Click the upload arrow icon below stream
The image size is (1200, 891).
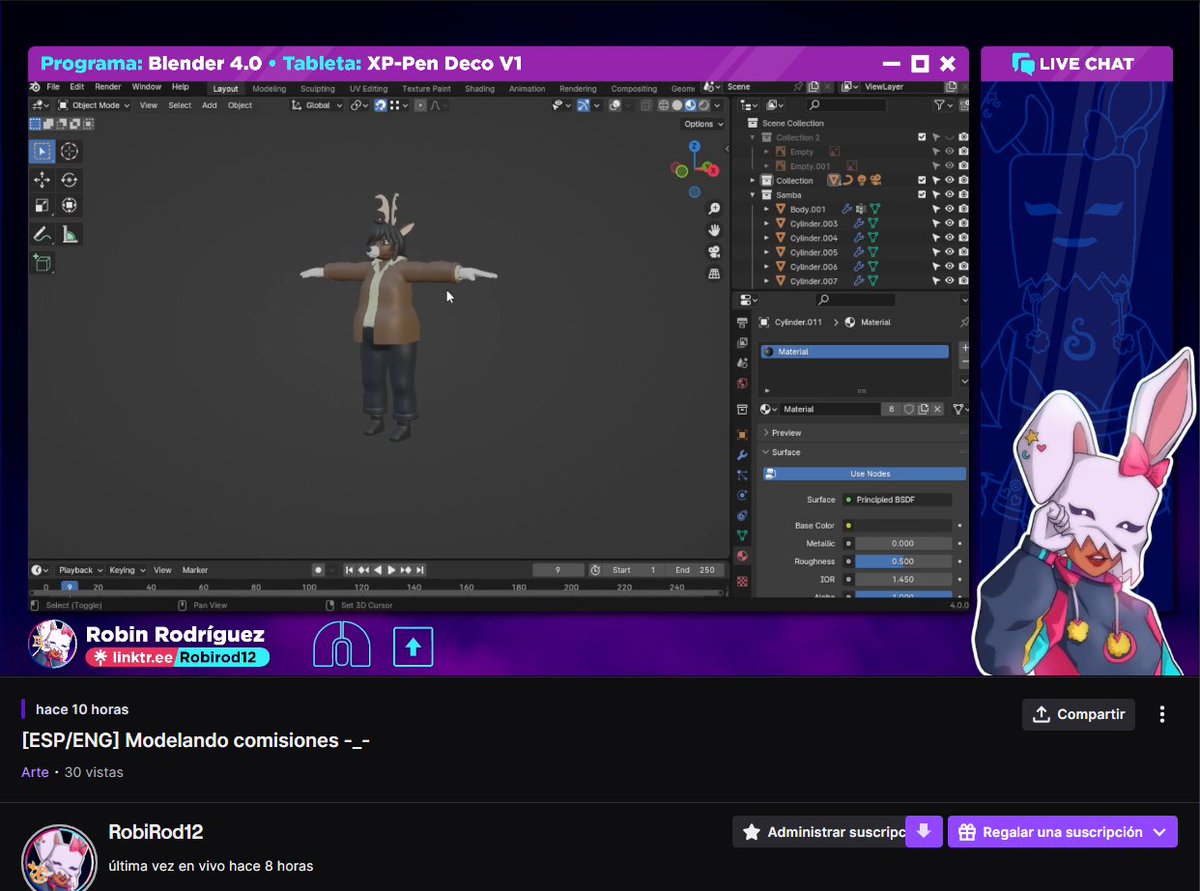(413, 647)
